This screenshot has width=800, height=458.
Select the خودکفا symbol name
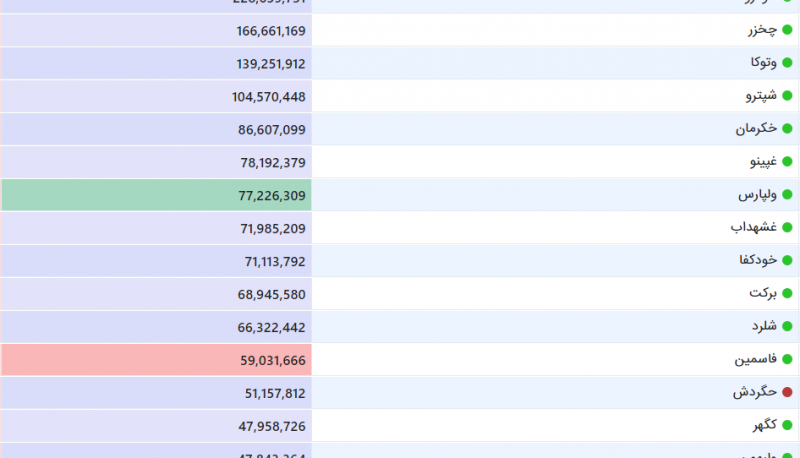758,260
